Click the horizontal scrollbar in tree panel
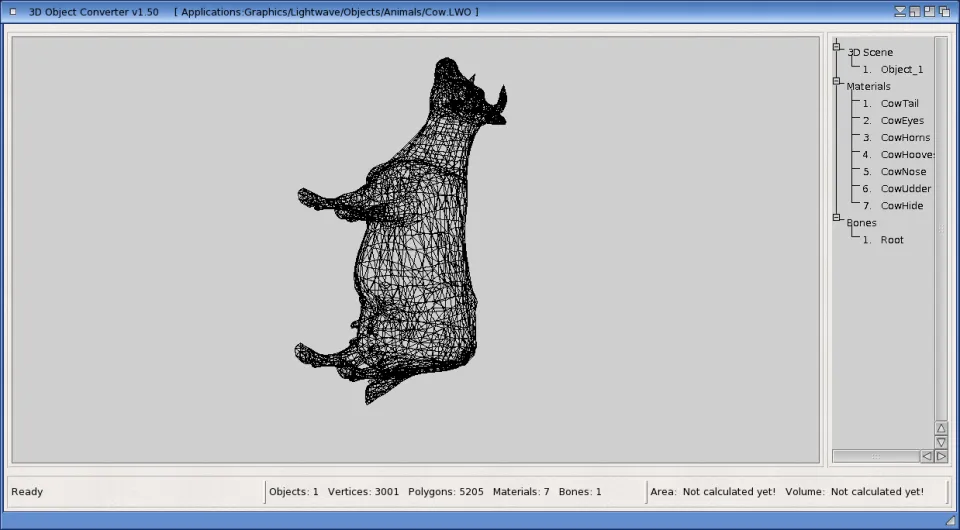 click(875, 456)
